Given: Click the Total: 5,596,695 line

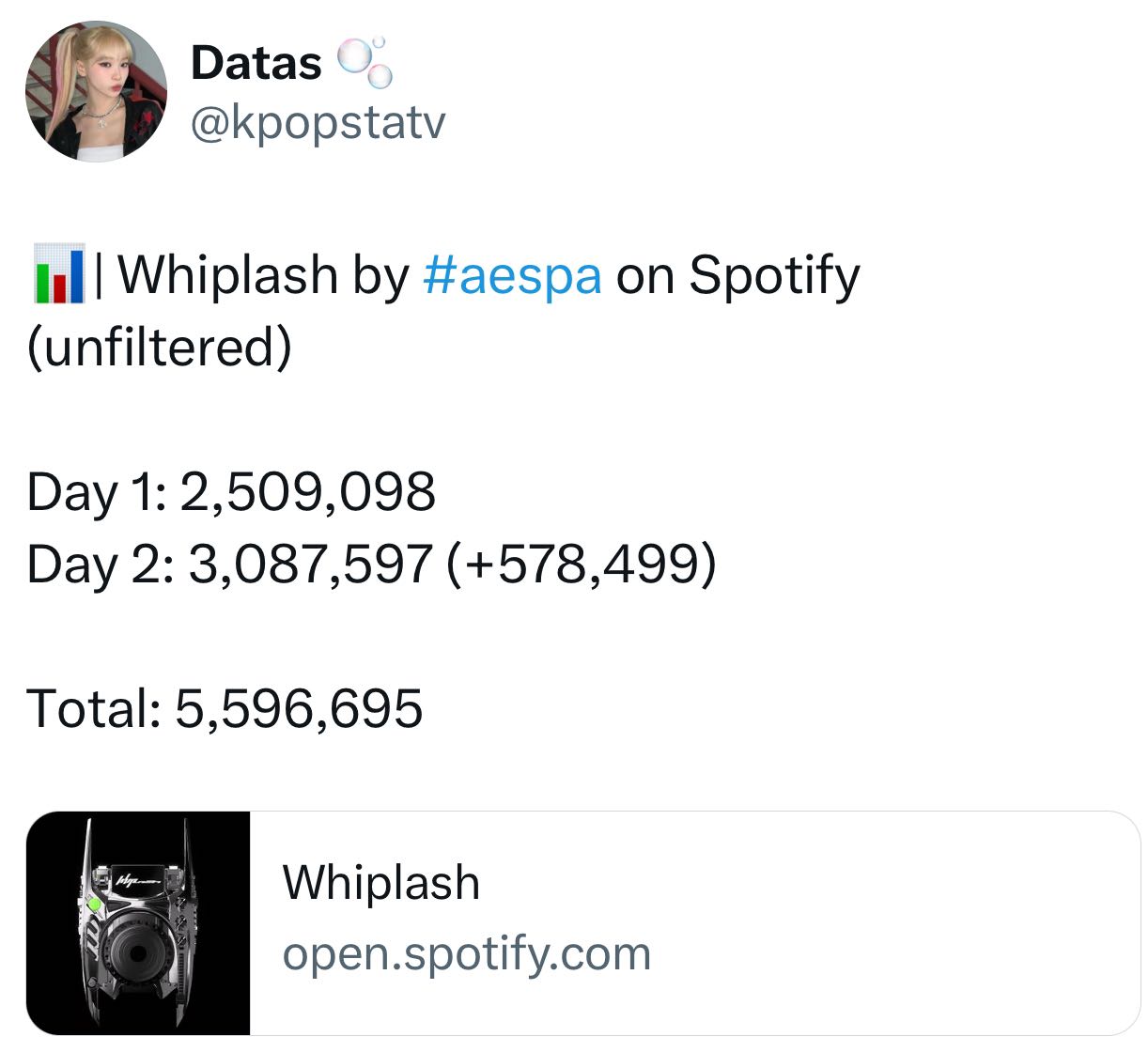Looking at the screenshot, I should pos(225,708).
